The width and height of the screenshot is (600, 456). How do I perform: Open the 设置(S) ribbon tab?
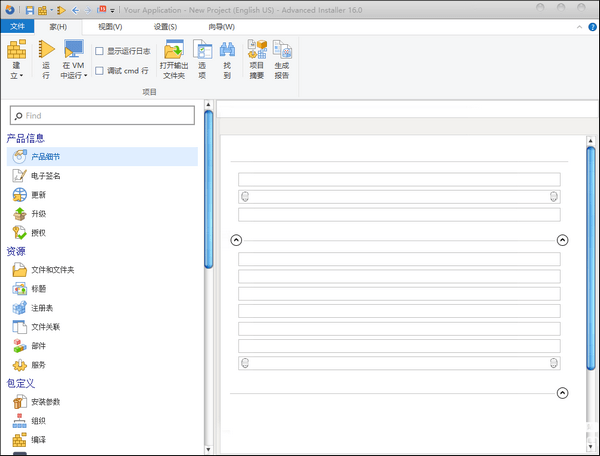point(165,26)
